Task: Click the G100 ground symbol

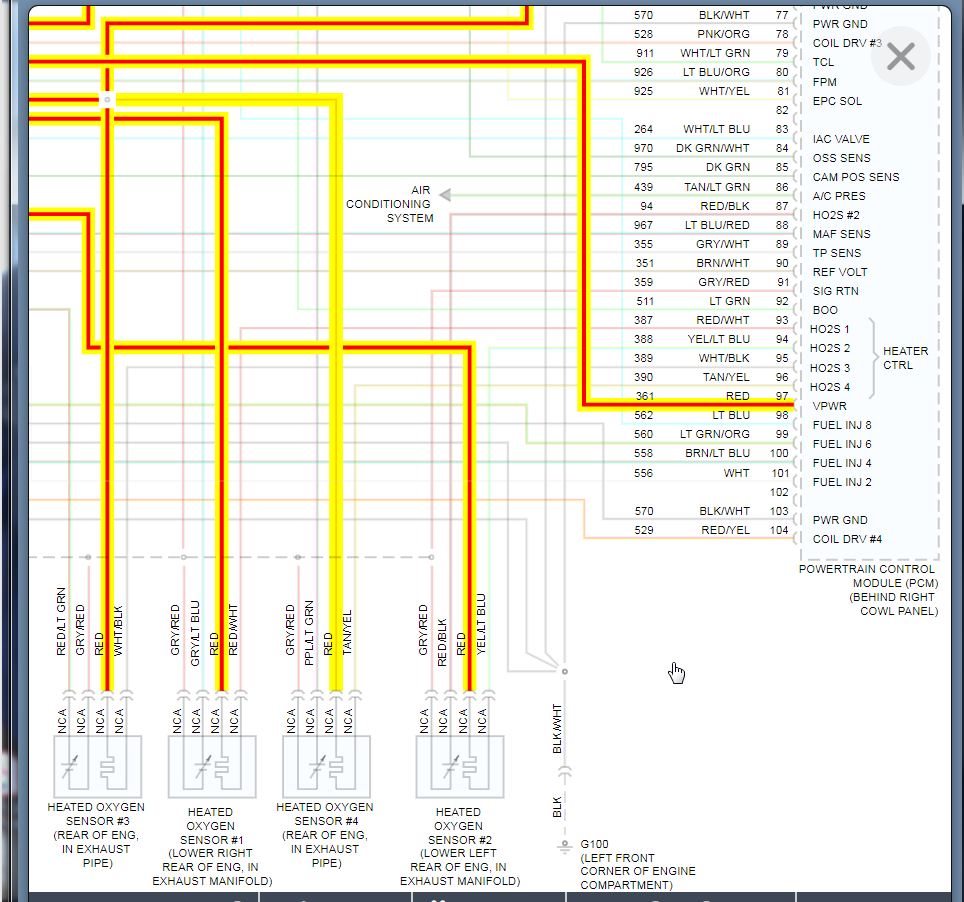Action: pos(564,847)
